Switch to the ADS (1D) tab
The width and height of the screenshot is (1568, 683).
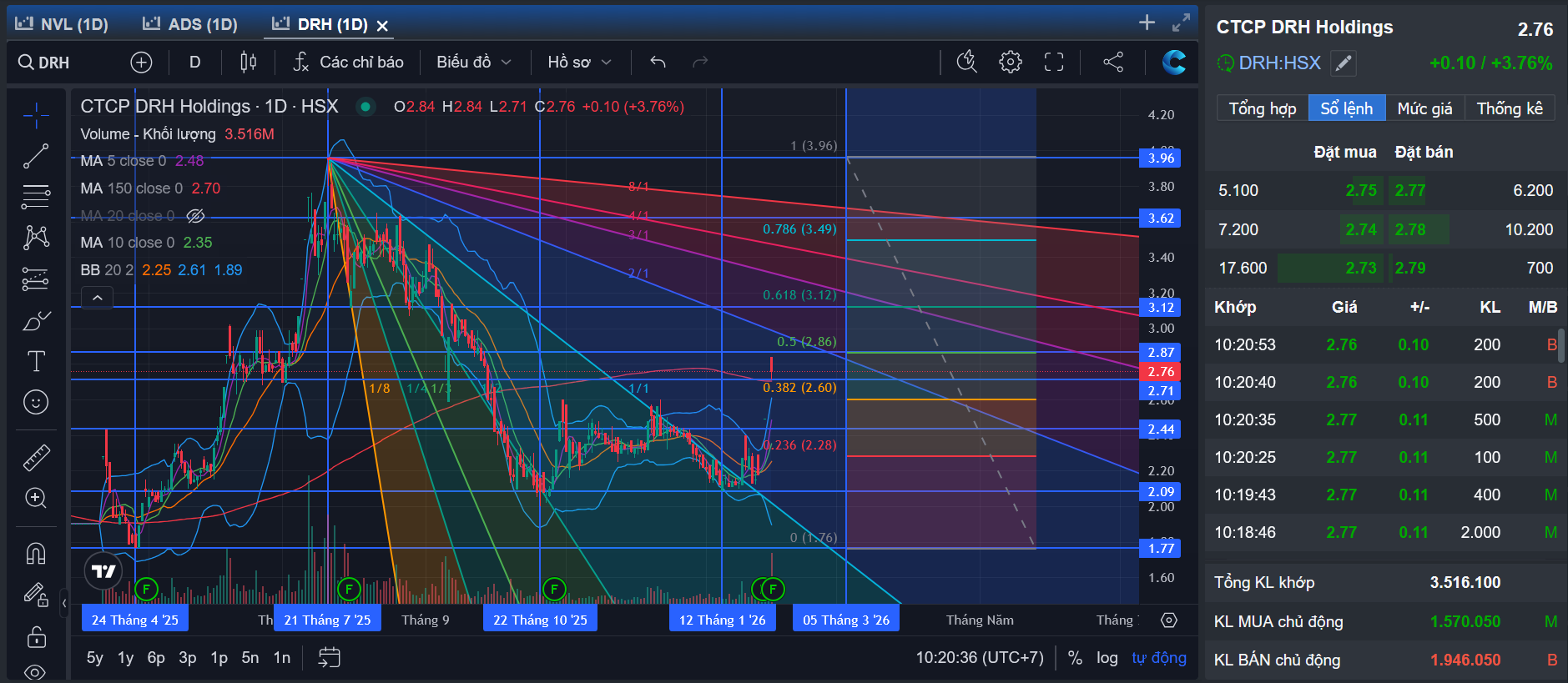[x=190, y=24]
